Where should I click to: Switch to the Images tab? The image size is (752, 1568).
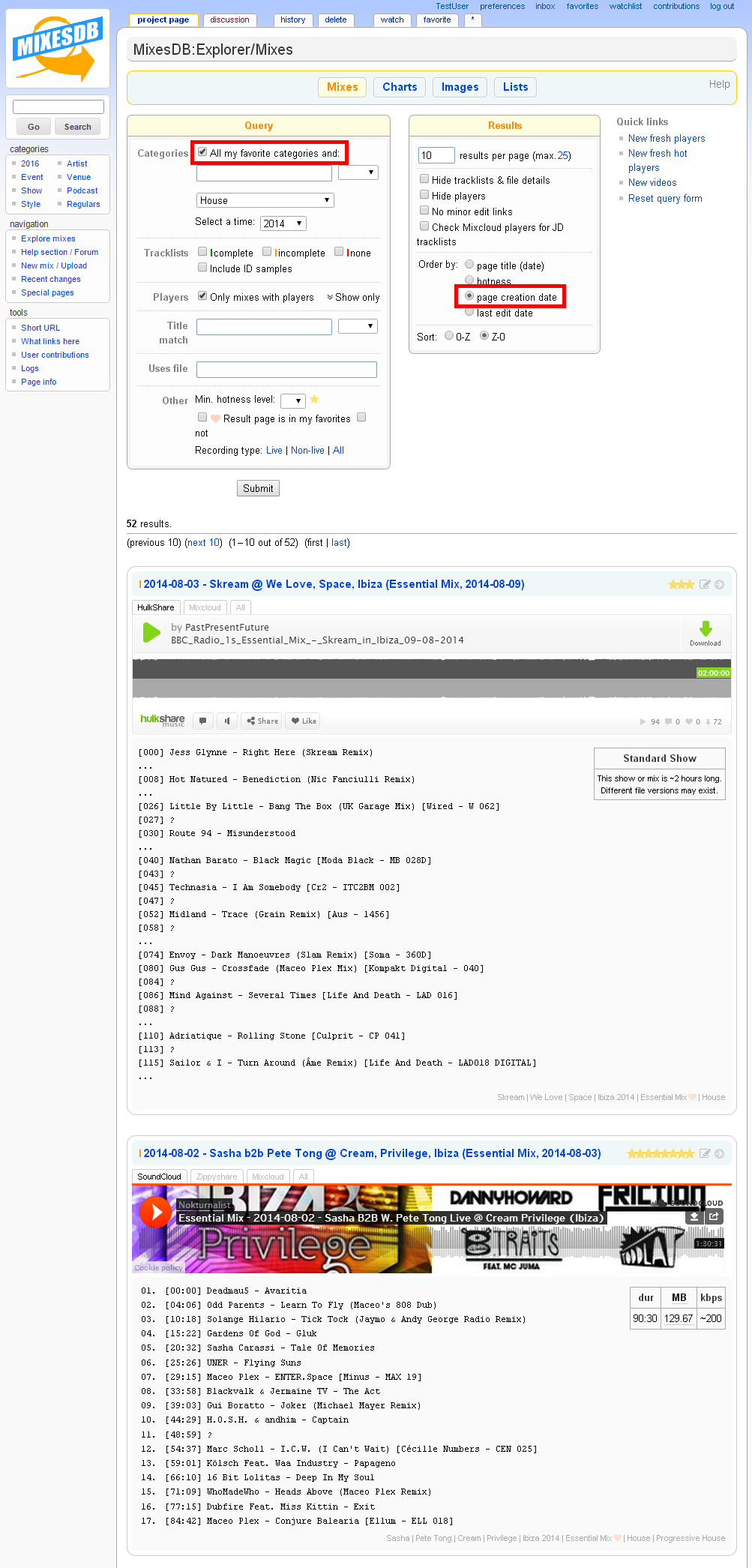click(460, 87)
